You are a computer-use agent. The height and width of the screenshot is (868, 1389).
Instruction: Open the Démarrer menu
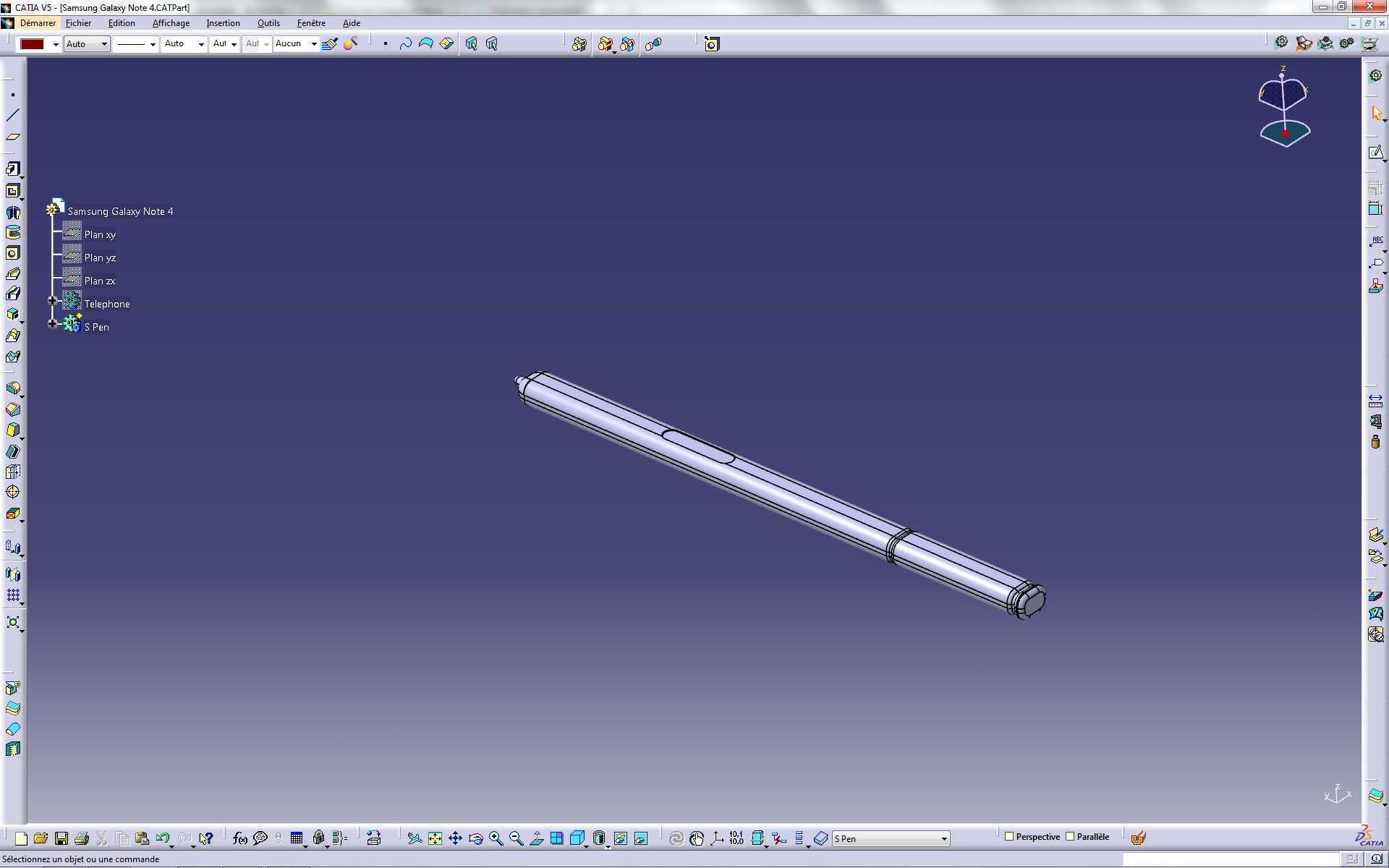point(38,23)
